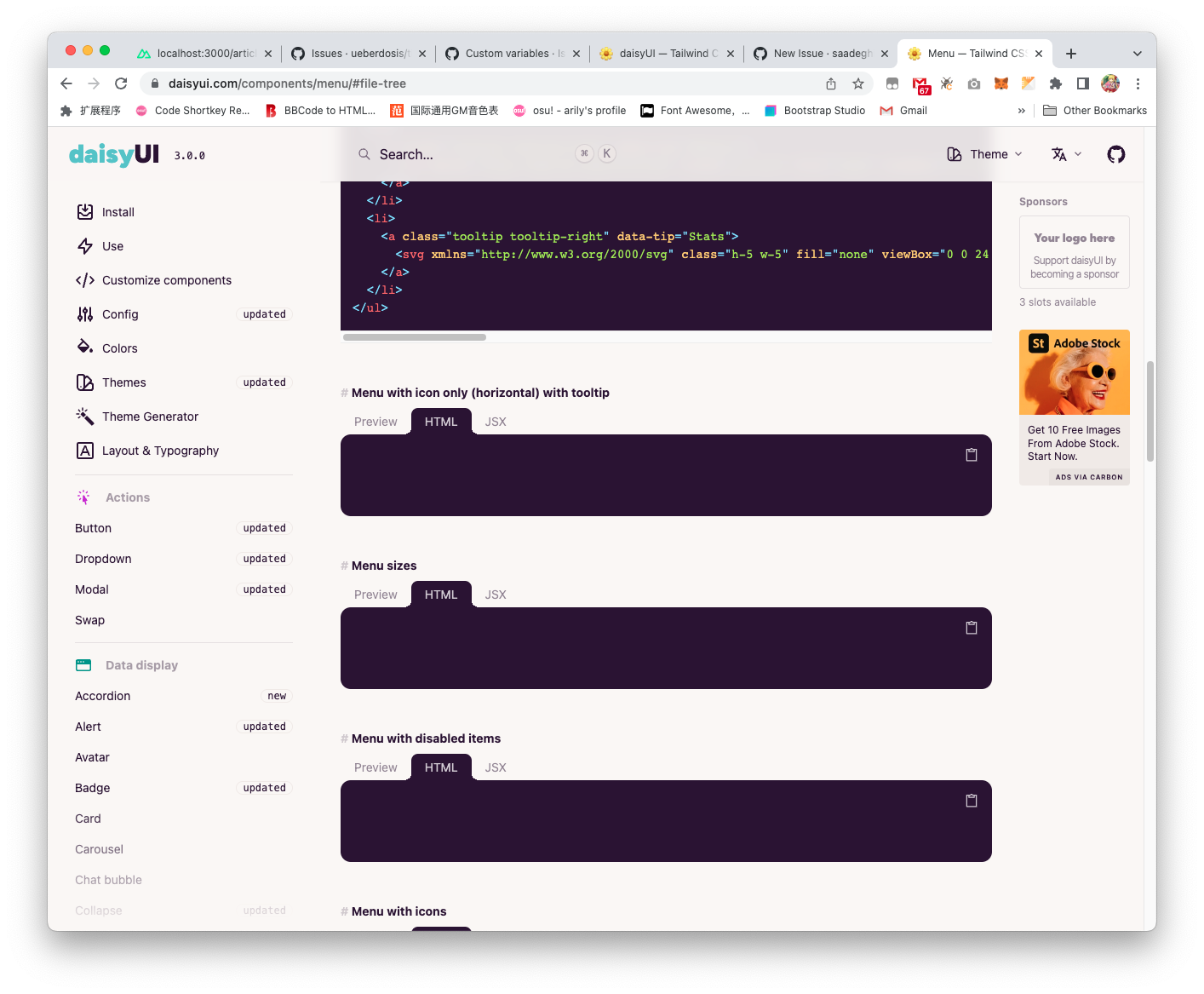Open daisyUI's GitHub via the GitHub icon
The width and height of the screenshot is (1204, 994).
[x=1115, y=154]
